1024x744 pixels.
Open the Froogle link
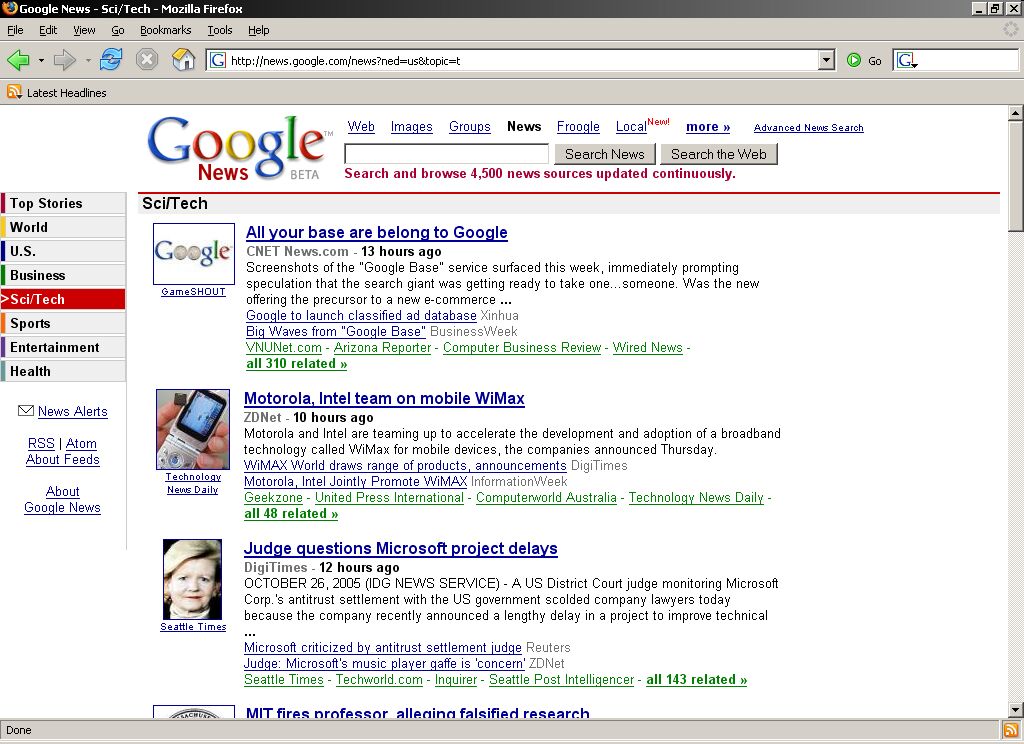(578, 127)
